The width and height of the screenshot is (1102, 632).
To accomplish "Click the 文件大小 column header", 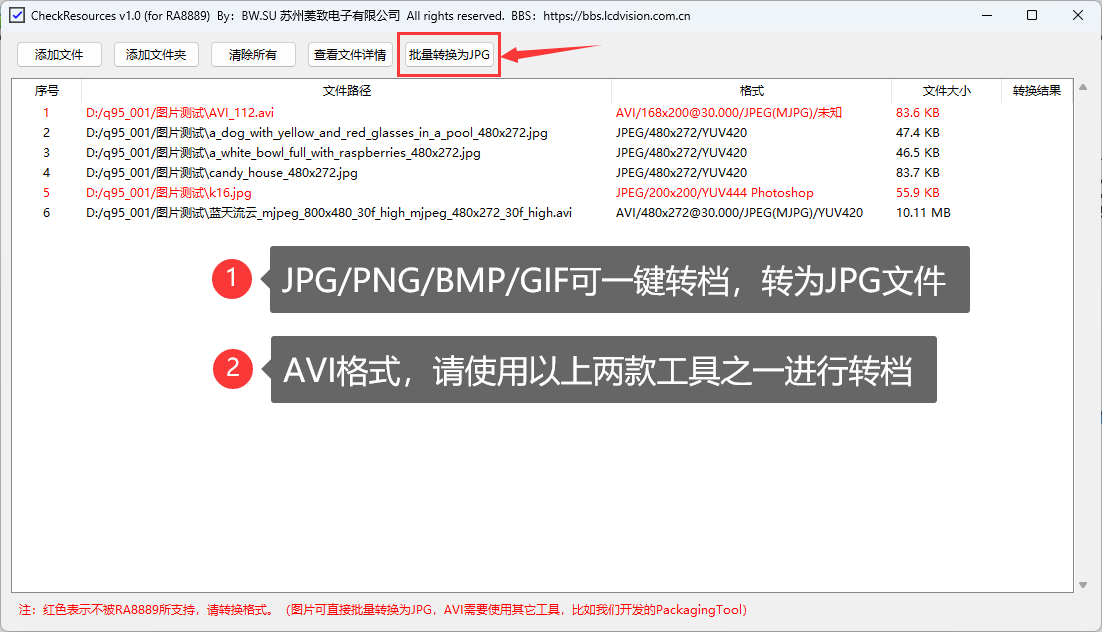I will (945, 91).
